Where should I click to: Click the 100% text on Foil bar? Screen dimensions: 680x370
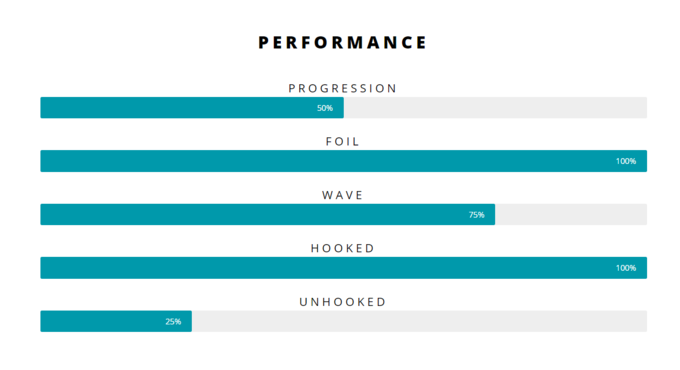click(x=626, y=161)
